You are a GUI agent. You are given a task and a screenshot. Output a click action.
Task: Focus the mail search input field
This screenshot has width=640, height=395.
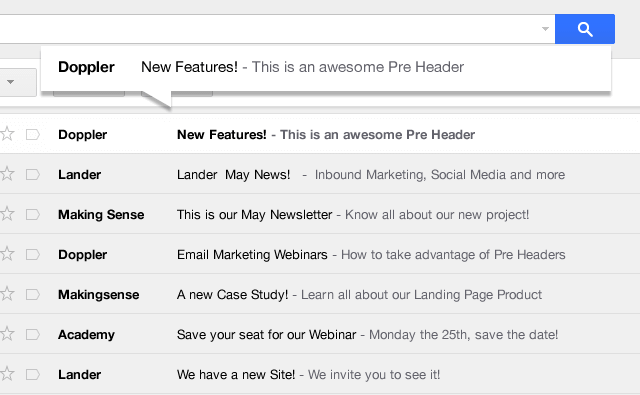[269, 29]
